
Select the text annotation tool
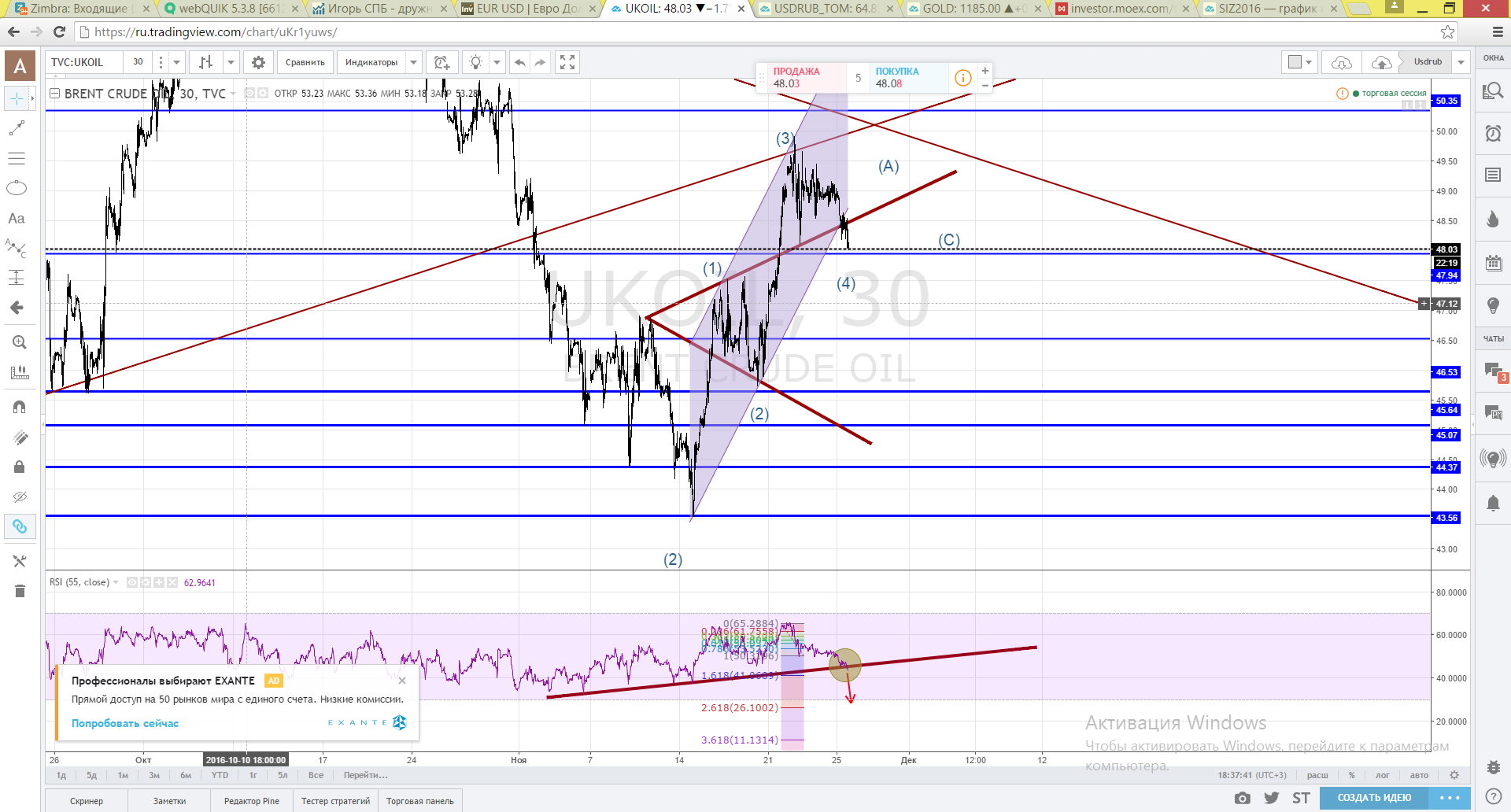coord(17,219)
